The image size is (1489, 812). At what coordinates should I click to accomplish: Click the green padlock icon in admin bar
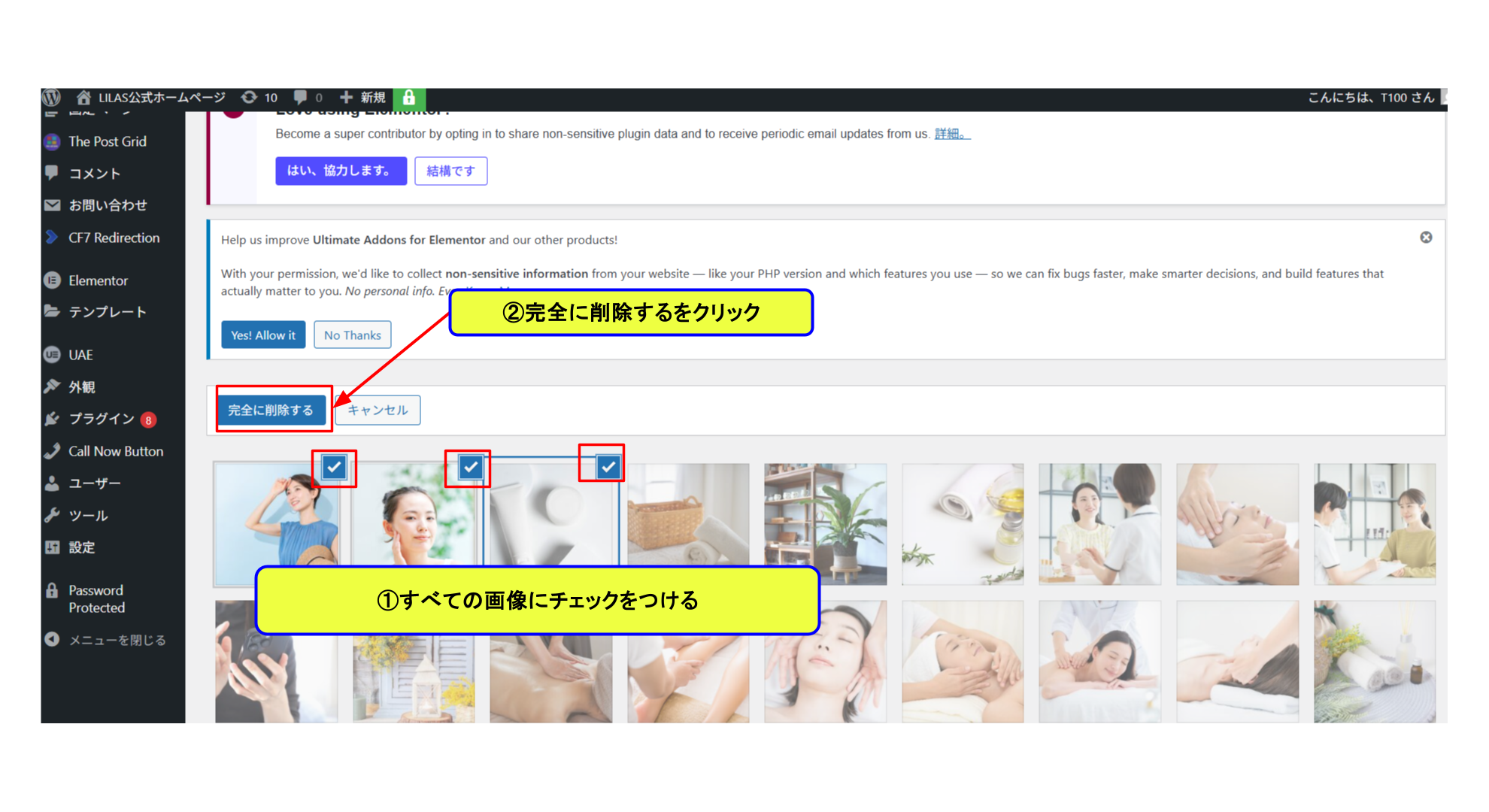409,98
